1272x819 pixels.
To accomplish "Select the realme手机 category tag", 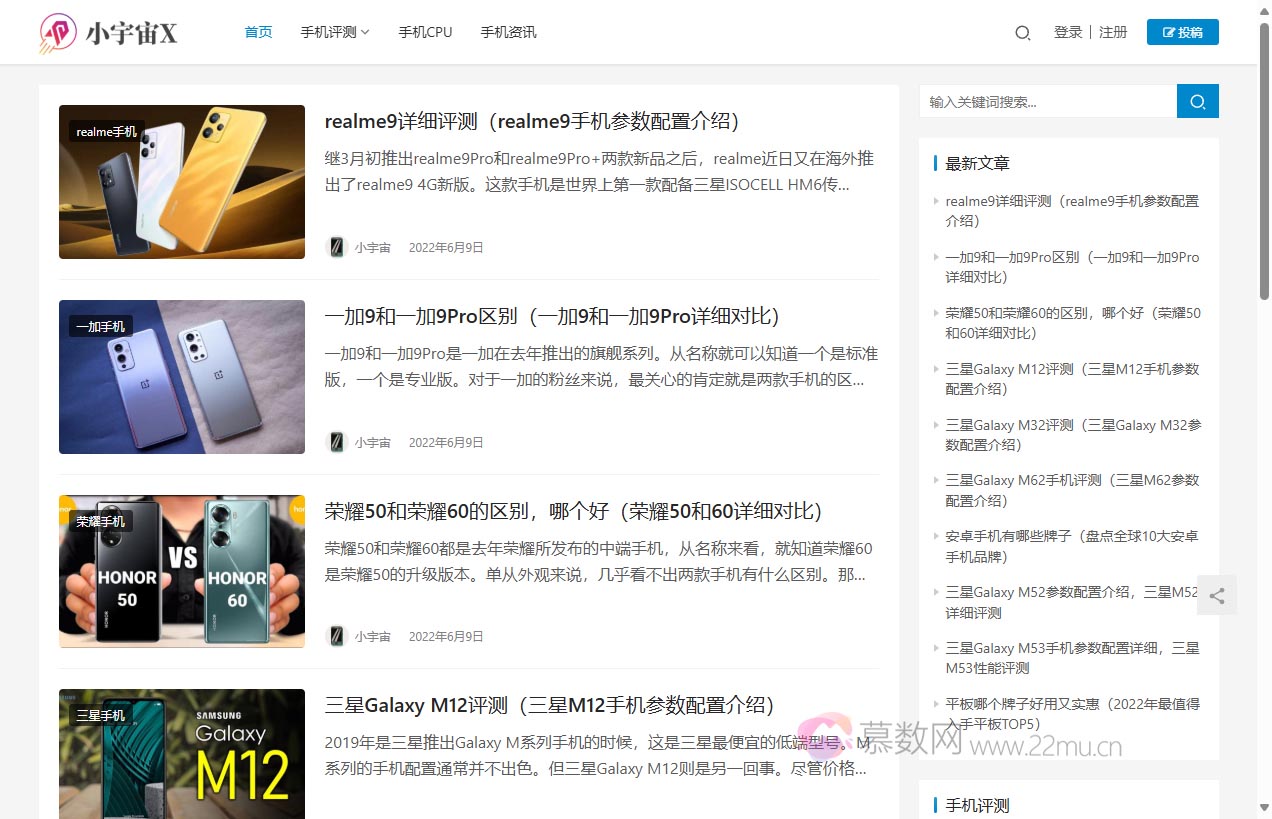I will pos(106,132).
